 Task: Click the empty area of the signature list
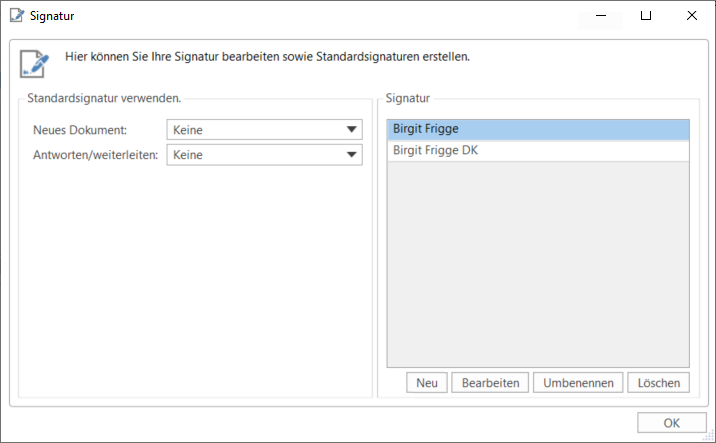click(x=537, y=260)
